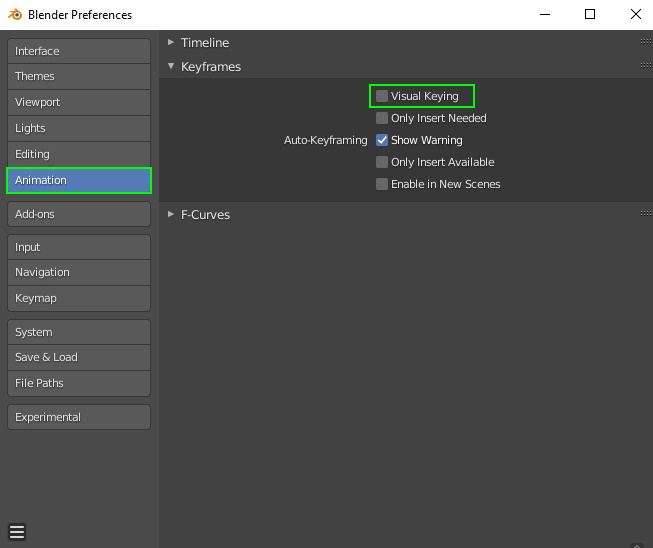Viewport: 653px width, 548px height.
Task: Switch to Save & Load tab
Action: (x=79, y=358)
